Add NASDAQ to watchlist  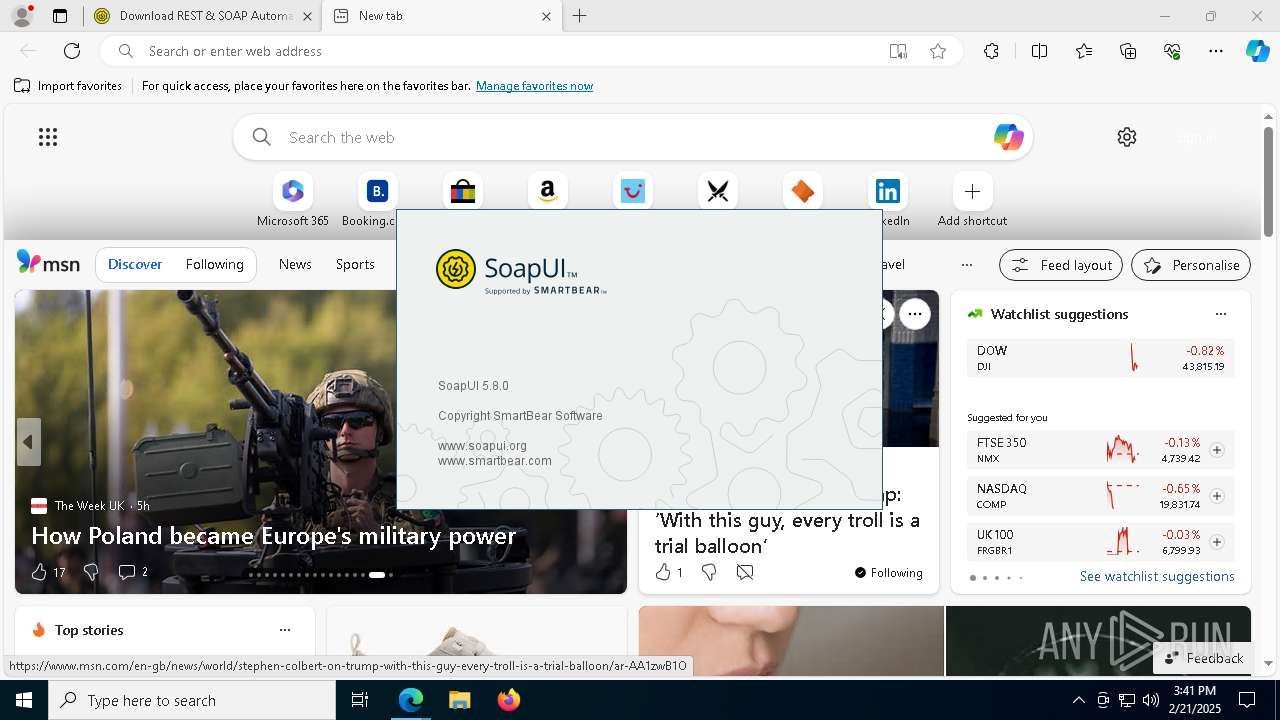click(1217, 496)
